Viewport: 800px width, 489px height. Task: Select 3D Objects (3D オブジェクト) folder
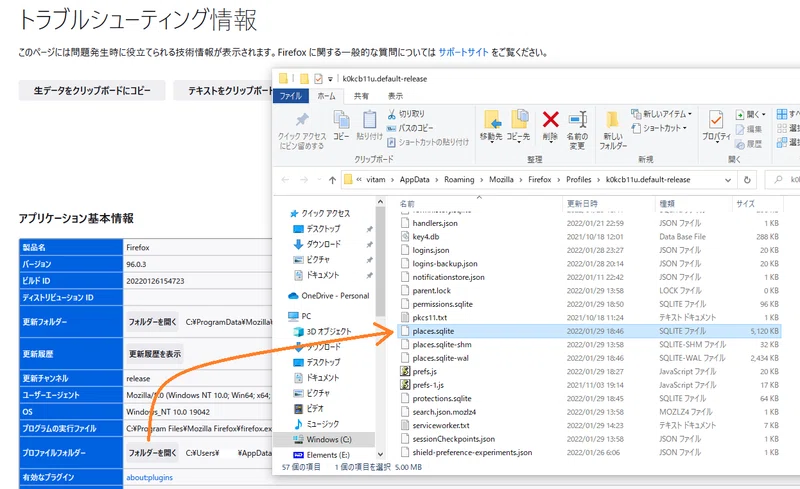point(323,331)
